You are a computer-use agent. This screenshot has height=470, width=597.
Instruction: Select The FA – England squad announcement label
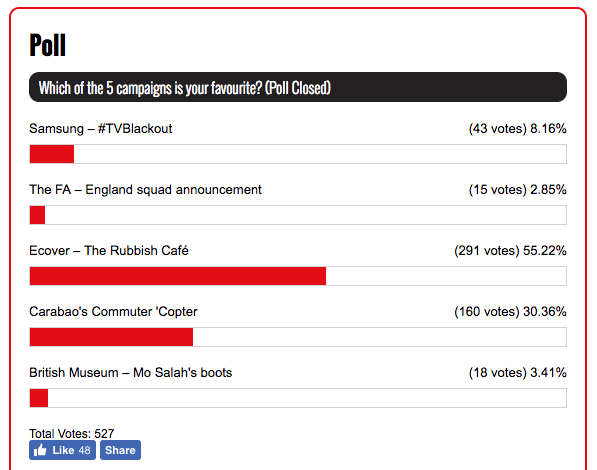click(145, 190)
